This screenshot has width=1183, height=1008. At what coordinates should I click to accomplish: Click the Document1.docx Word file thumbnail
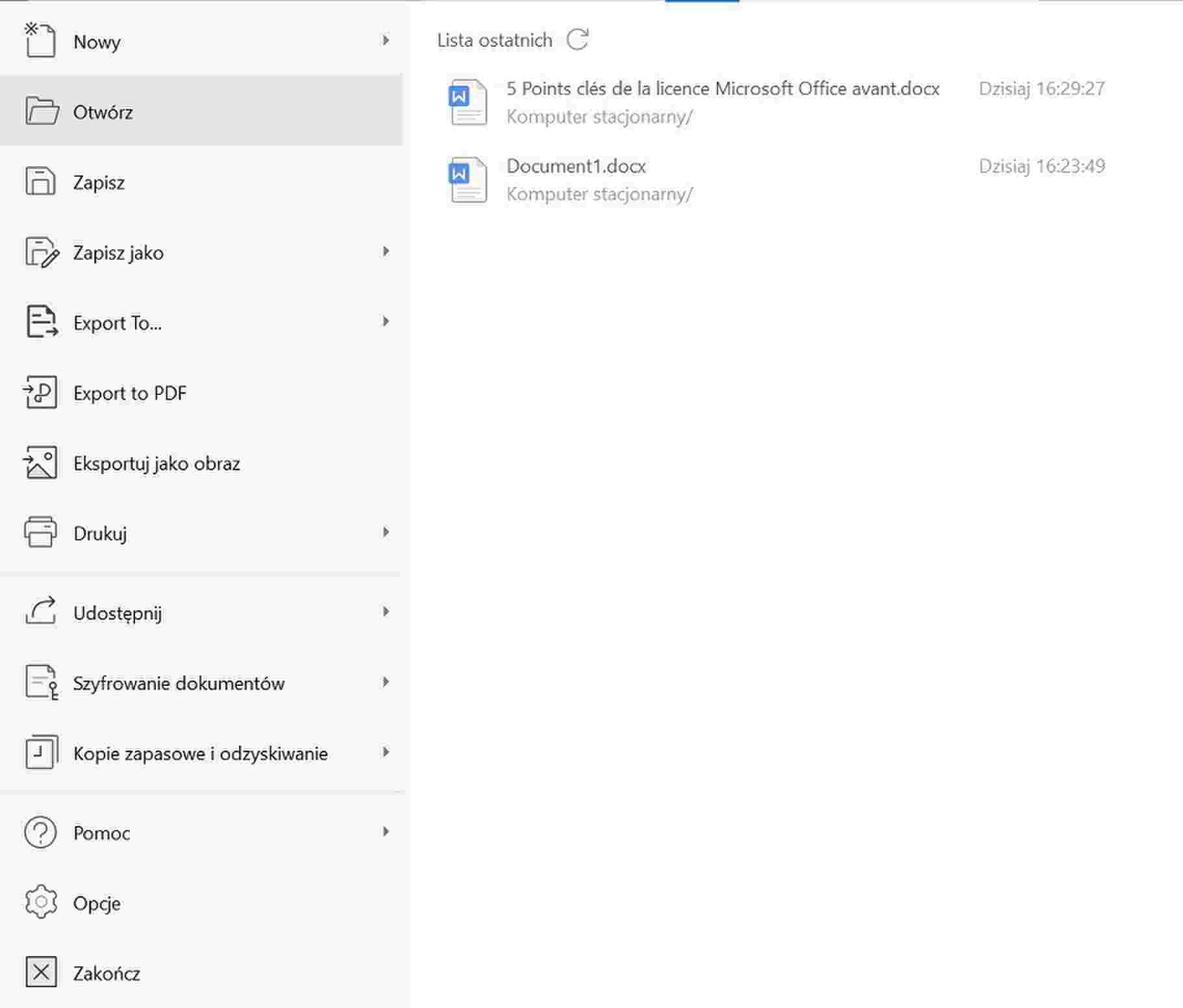(x=467, y=180)
